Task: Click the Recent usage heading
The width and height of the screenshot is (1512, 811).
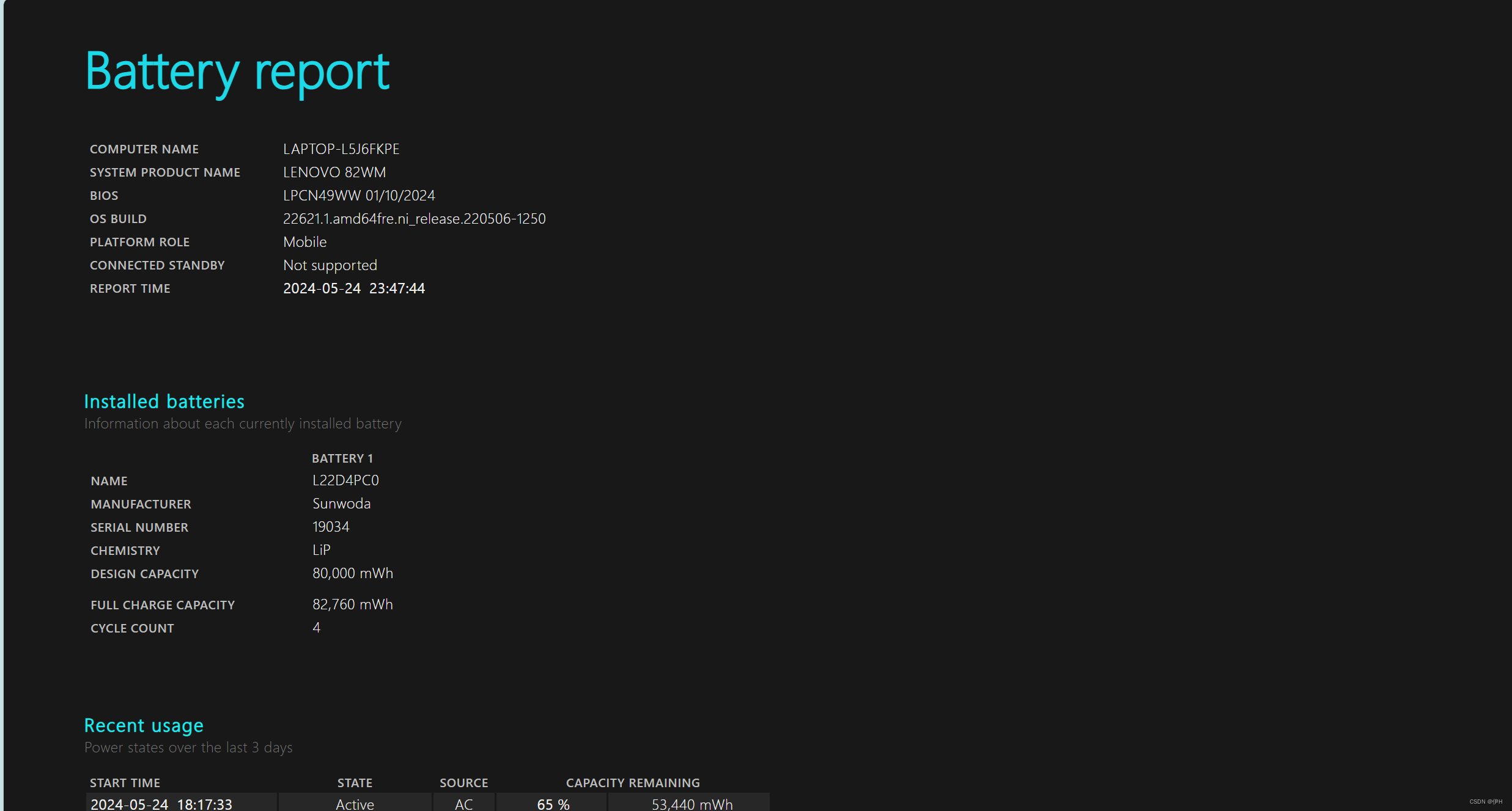Action: coord(144,725)
